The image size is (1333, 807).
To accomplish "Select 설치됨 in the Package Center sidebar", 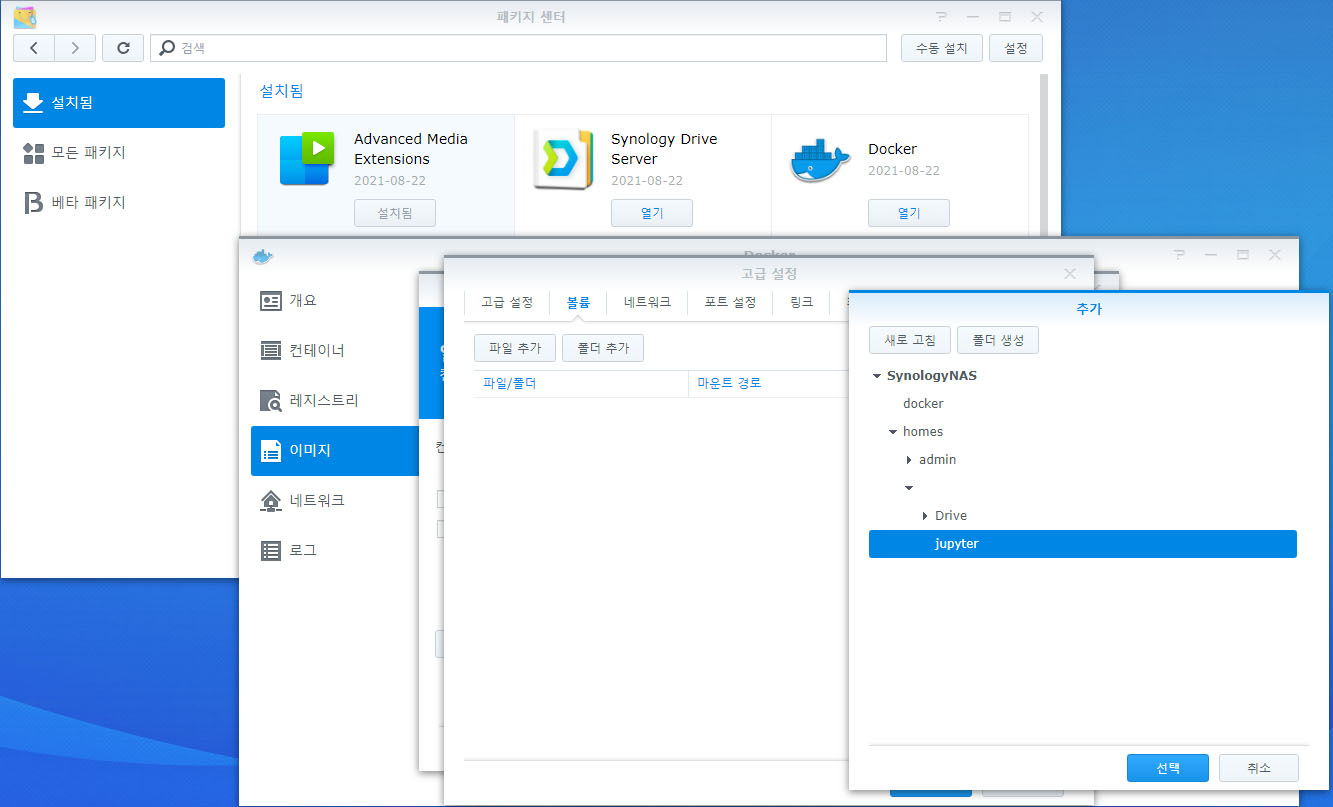I will tap(119, 103).
